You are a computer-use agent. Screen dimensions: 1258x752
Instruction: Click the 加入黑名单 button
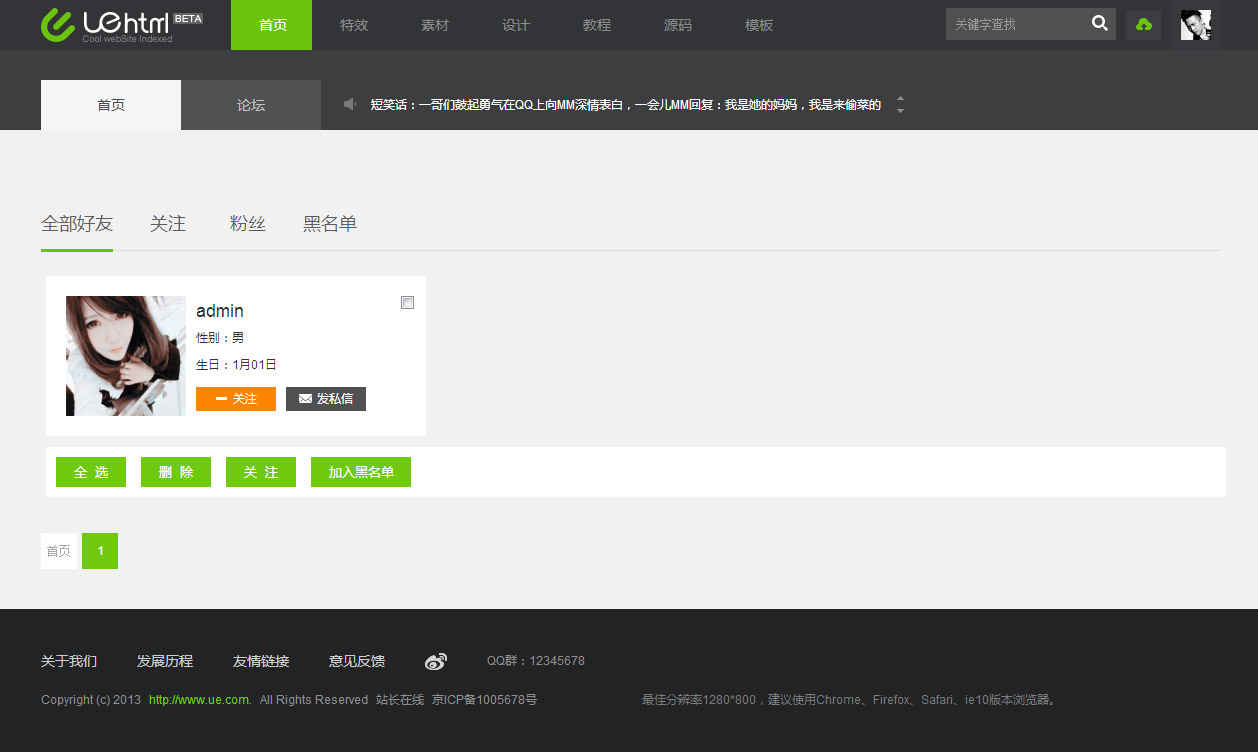pos(361,472)
